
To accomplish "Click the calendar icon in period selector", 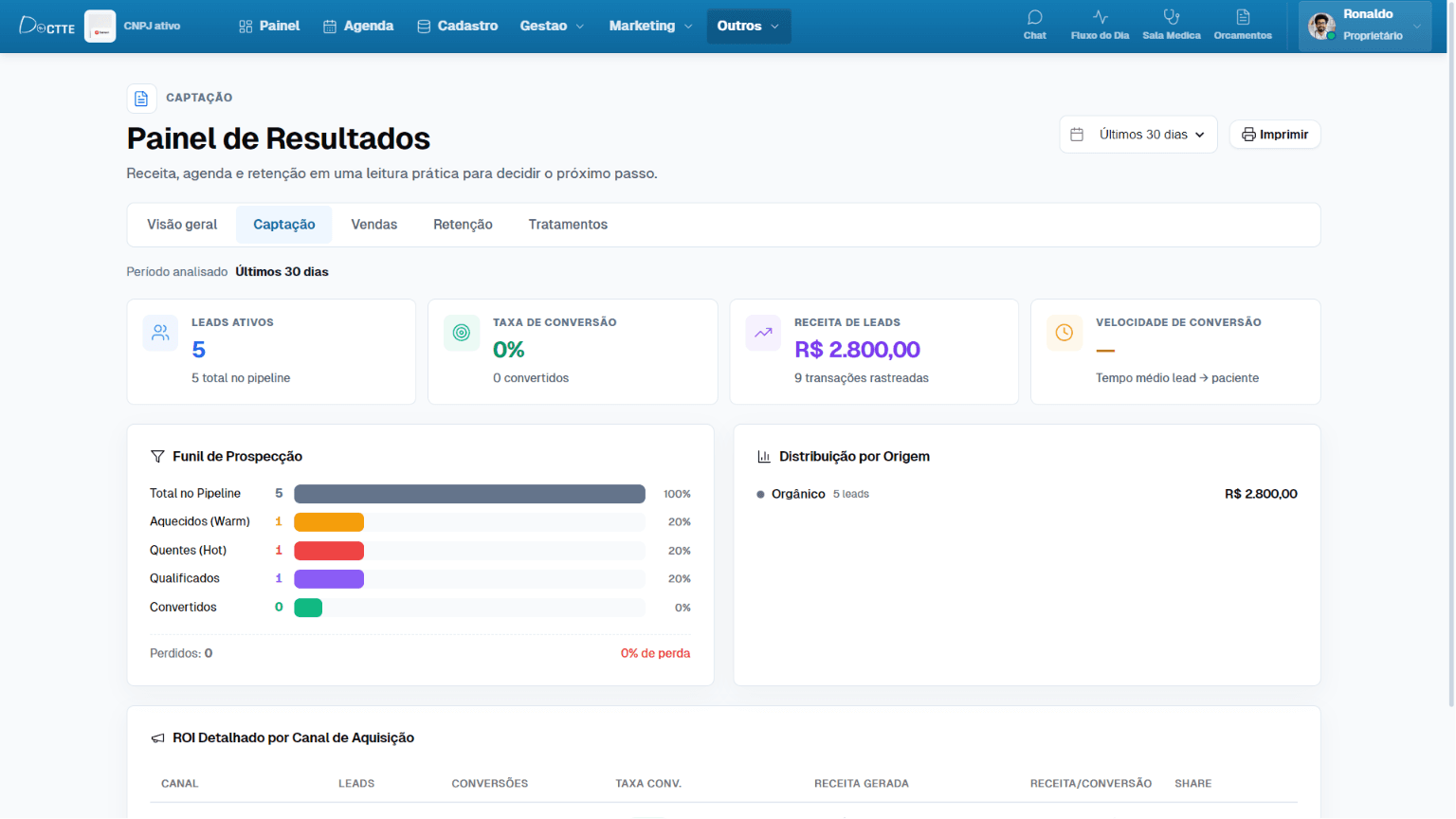I will click(1077, 135).
